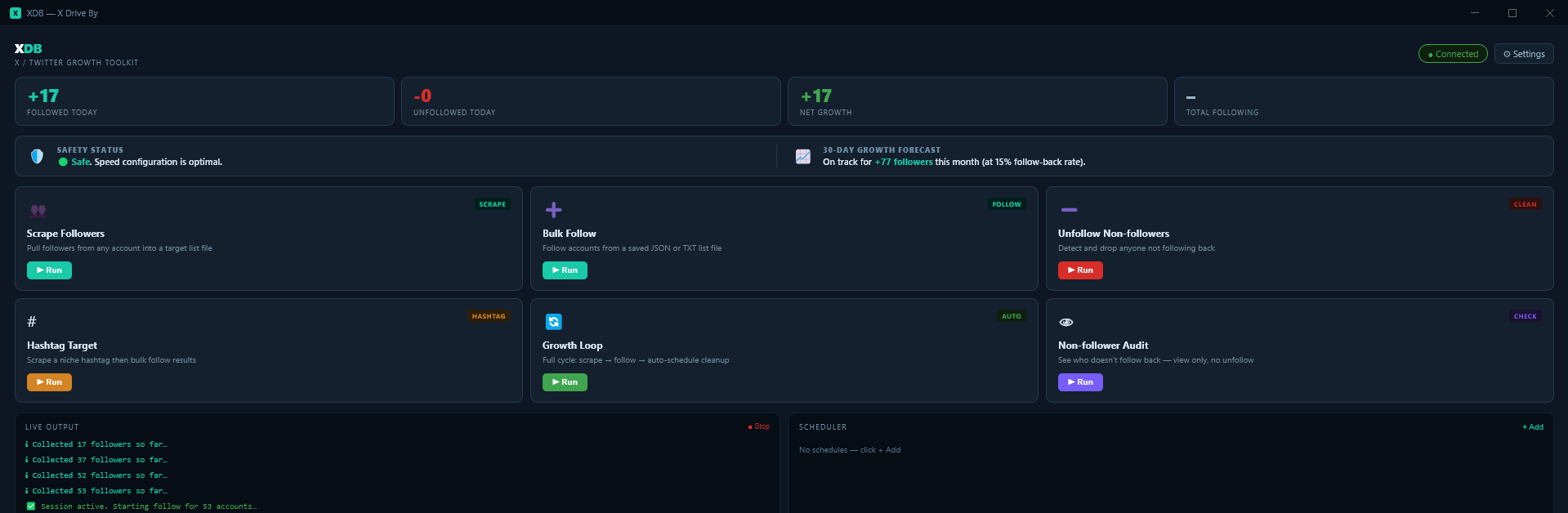Click the Bulk Follow title
The width and height of the screenshot is (1568, 513).
click(570, 234)
